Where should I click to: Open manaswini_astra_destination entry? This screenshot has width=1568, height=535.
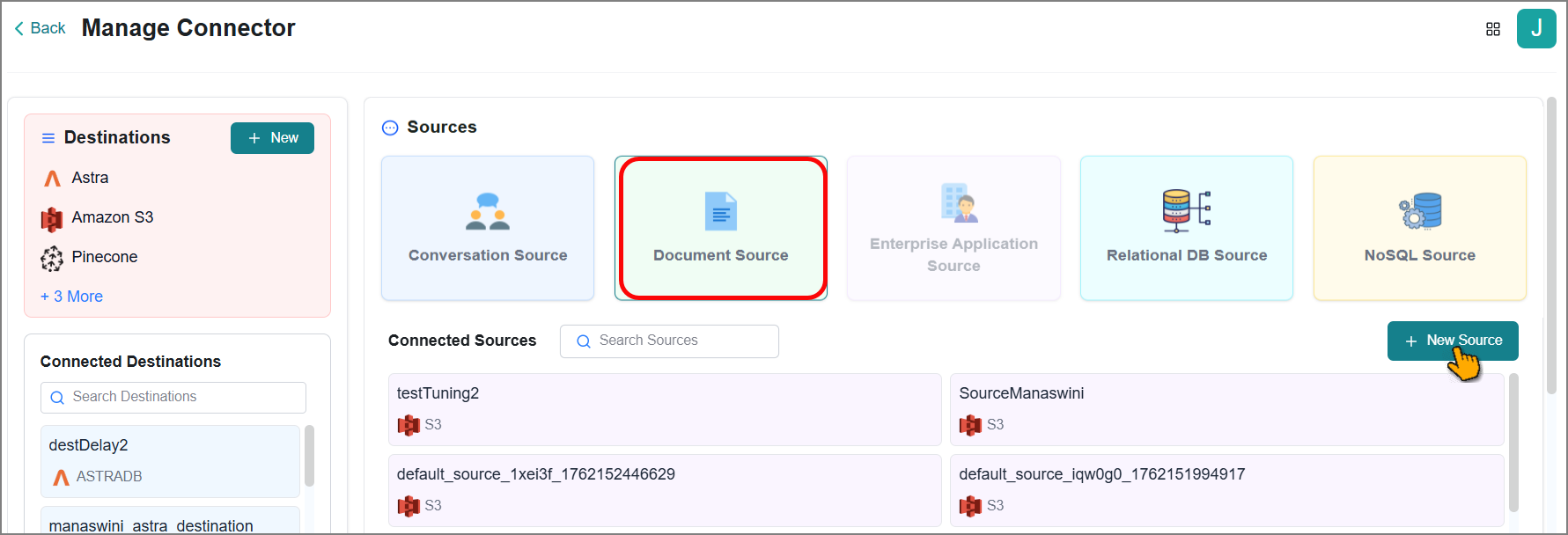170,520
